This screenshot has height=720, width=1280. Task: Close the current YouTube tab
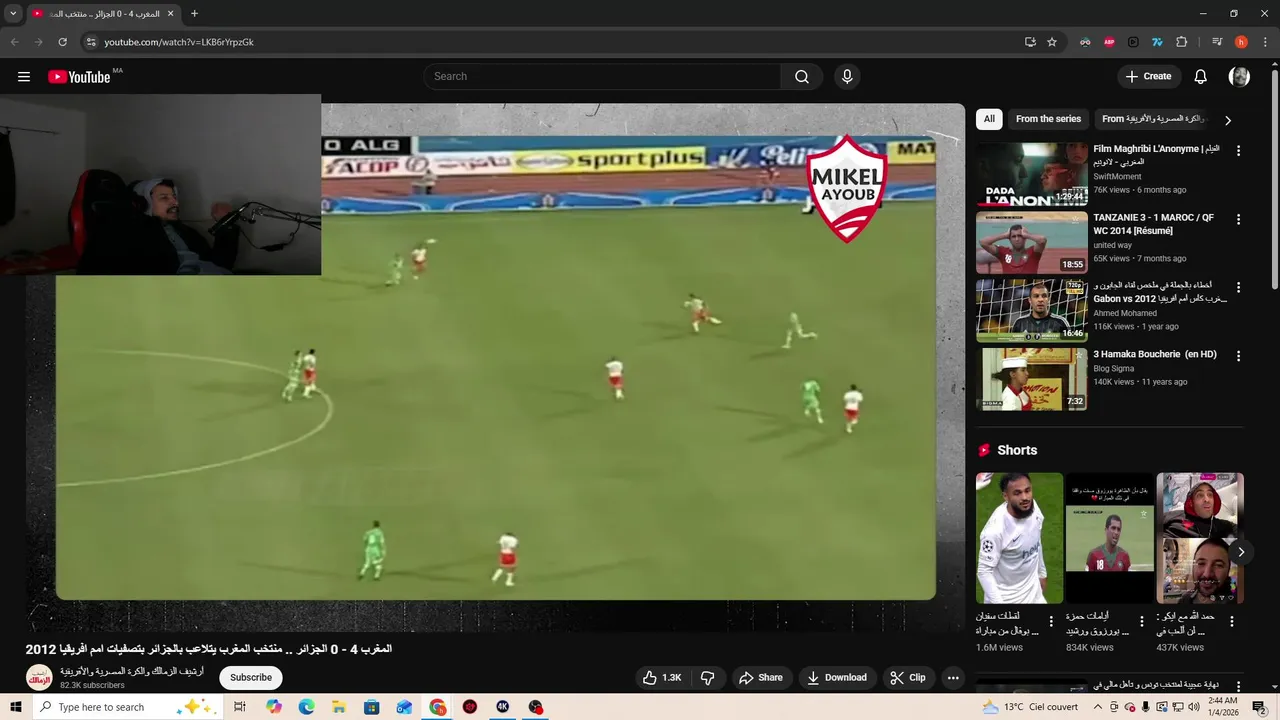(170, 14)
